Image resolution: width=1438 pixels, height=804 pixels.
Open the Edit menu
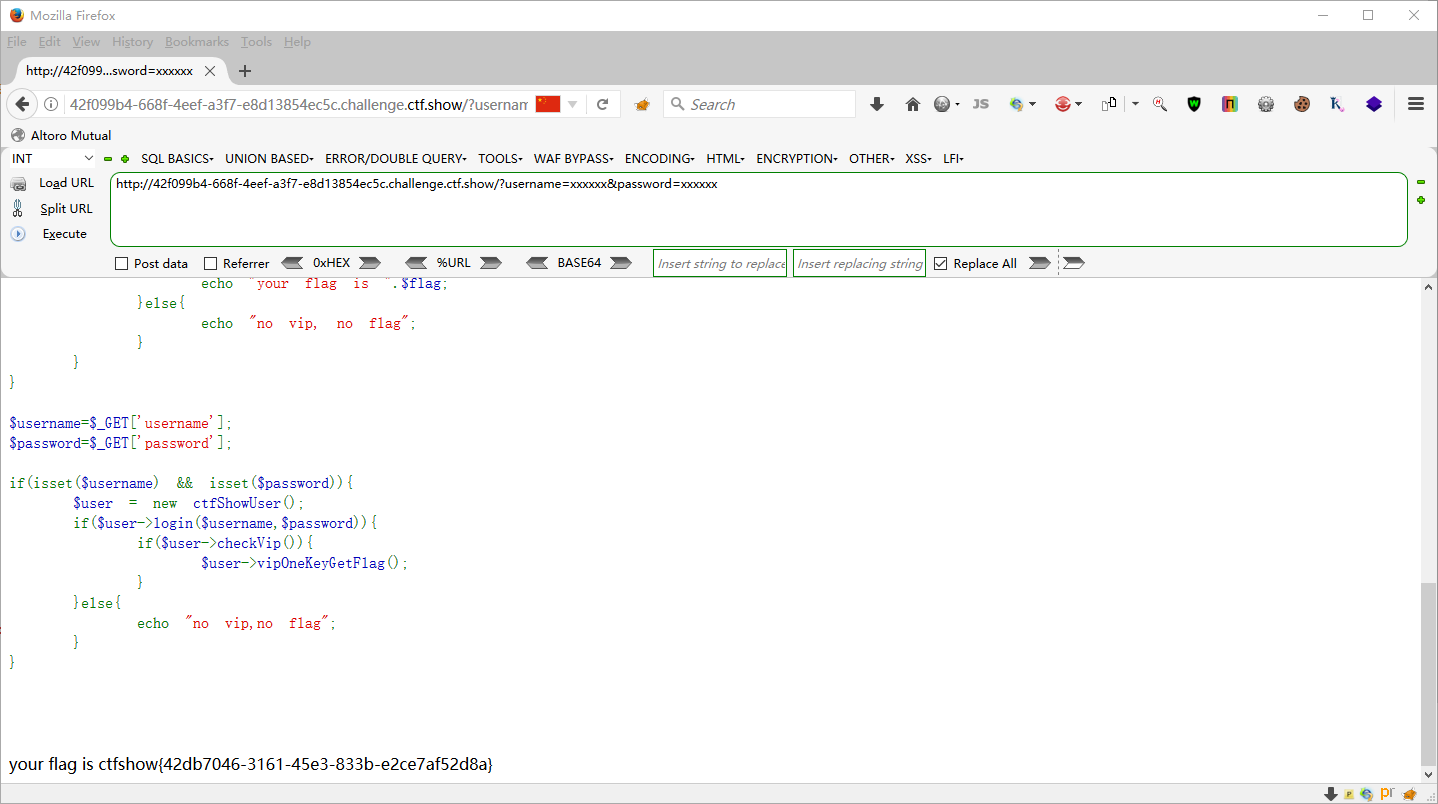coord(50,42)
